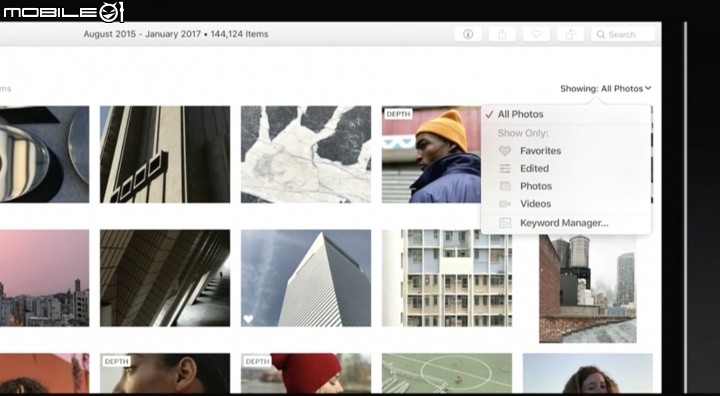The width and height of the screenshot is (720, 396).
Task: Open the tiled staircase architecture photo
Action: click(x=165, y=278)
